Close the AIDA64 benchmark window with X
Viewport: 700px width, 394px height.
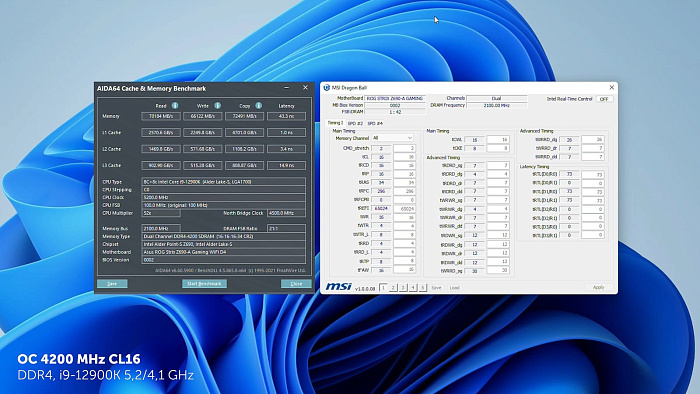tap(305, 88)
